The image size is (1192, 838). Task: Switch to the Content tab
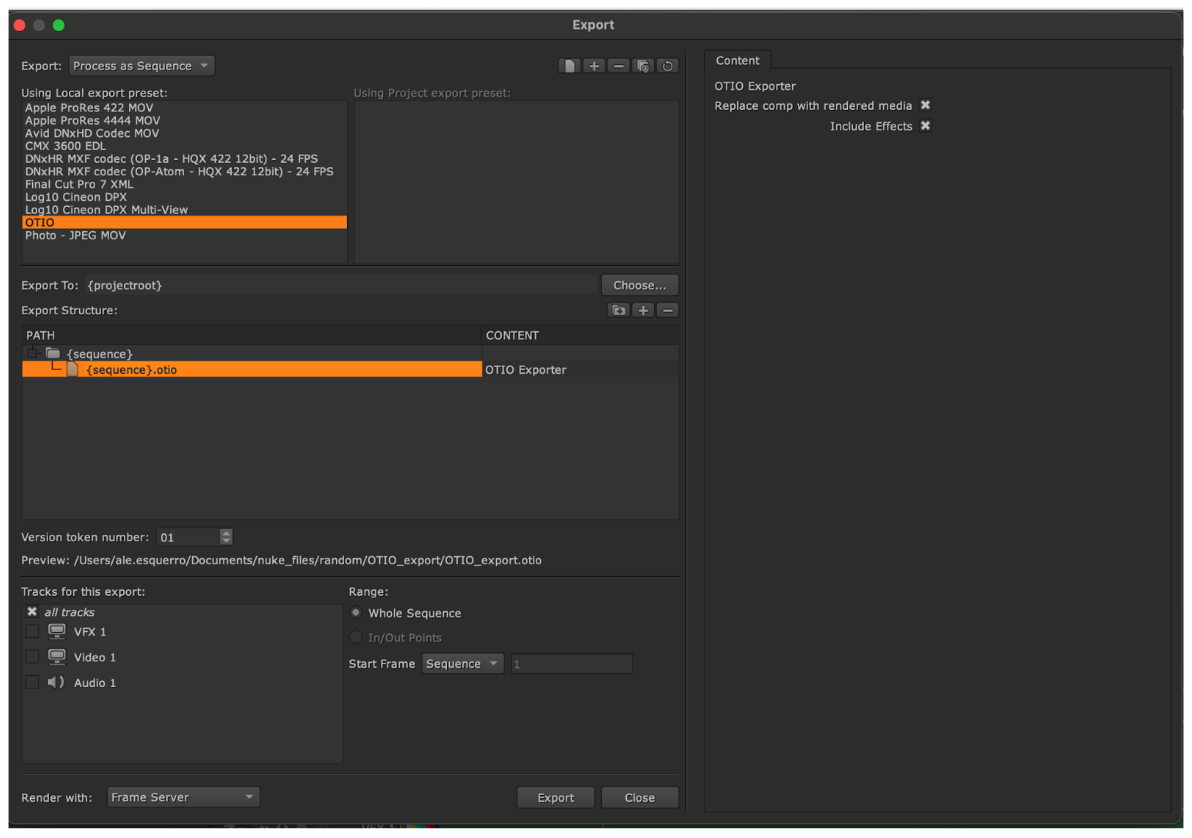coord(737,61)
